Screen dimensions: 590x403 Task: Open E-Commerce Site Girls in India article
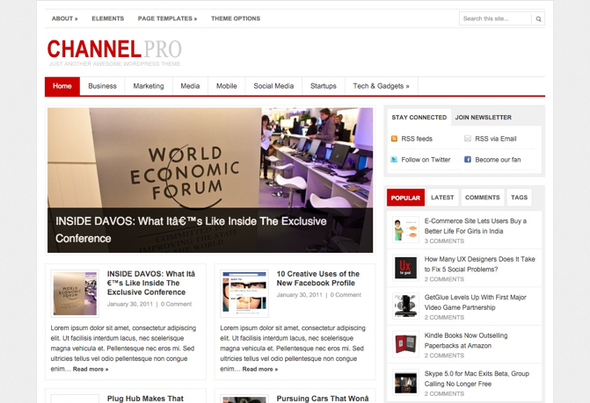tap(475, 226)
